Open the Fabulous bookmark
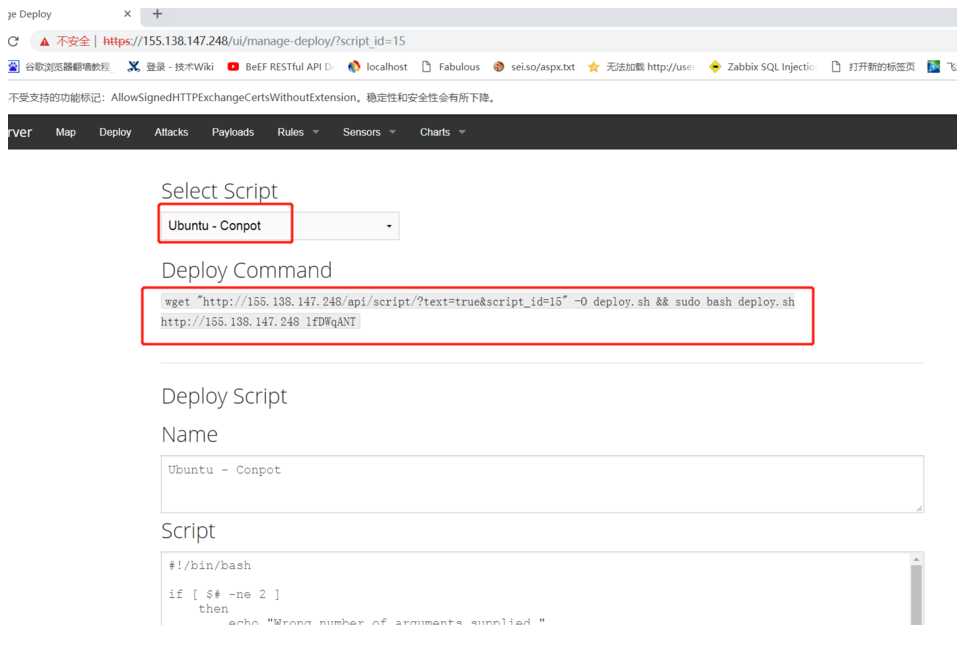 click(450, 67)
